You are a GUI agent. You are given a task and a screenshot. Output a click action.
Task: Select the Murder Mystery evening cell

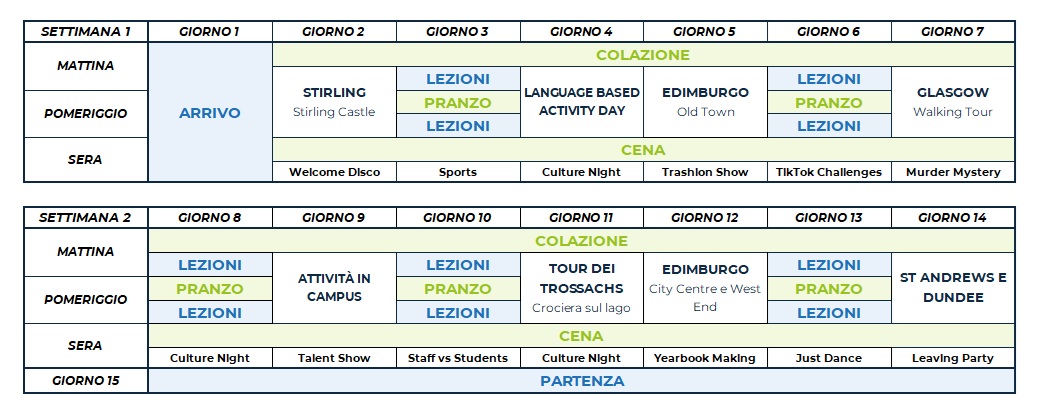click(x=952, y=172)
